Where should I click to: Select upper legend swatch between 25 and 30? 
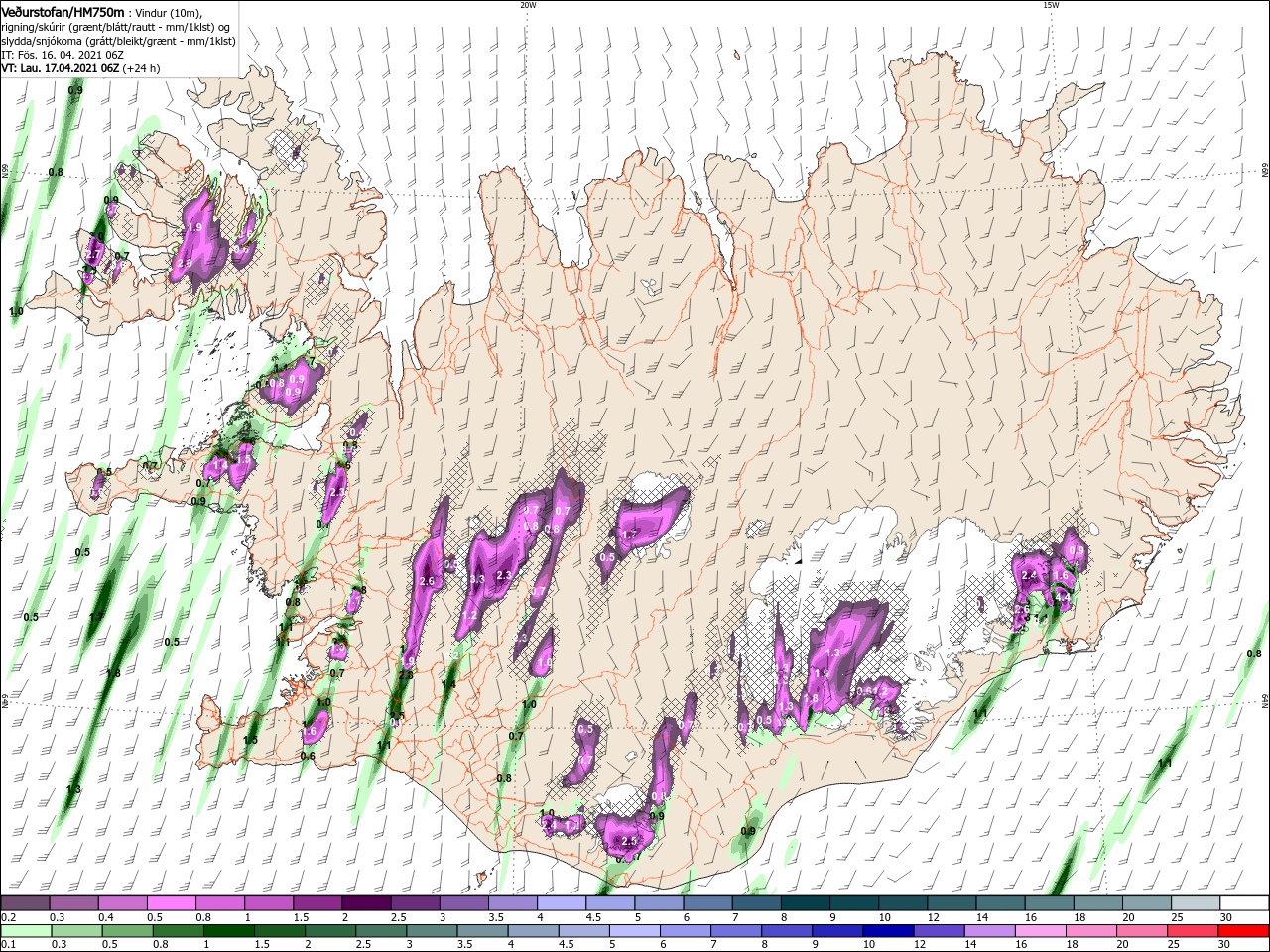(x=1195, y=903)
